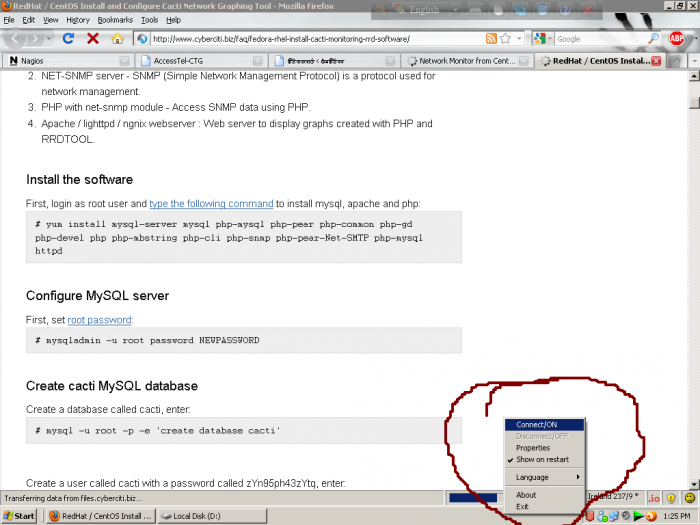The image size is (700, 525).
Task: Click the red shield tray icon
Action: [x=590, y=516]
